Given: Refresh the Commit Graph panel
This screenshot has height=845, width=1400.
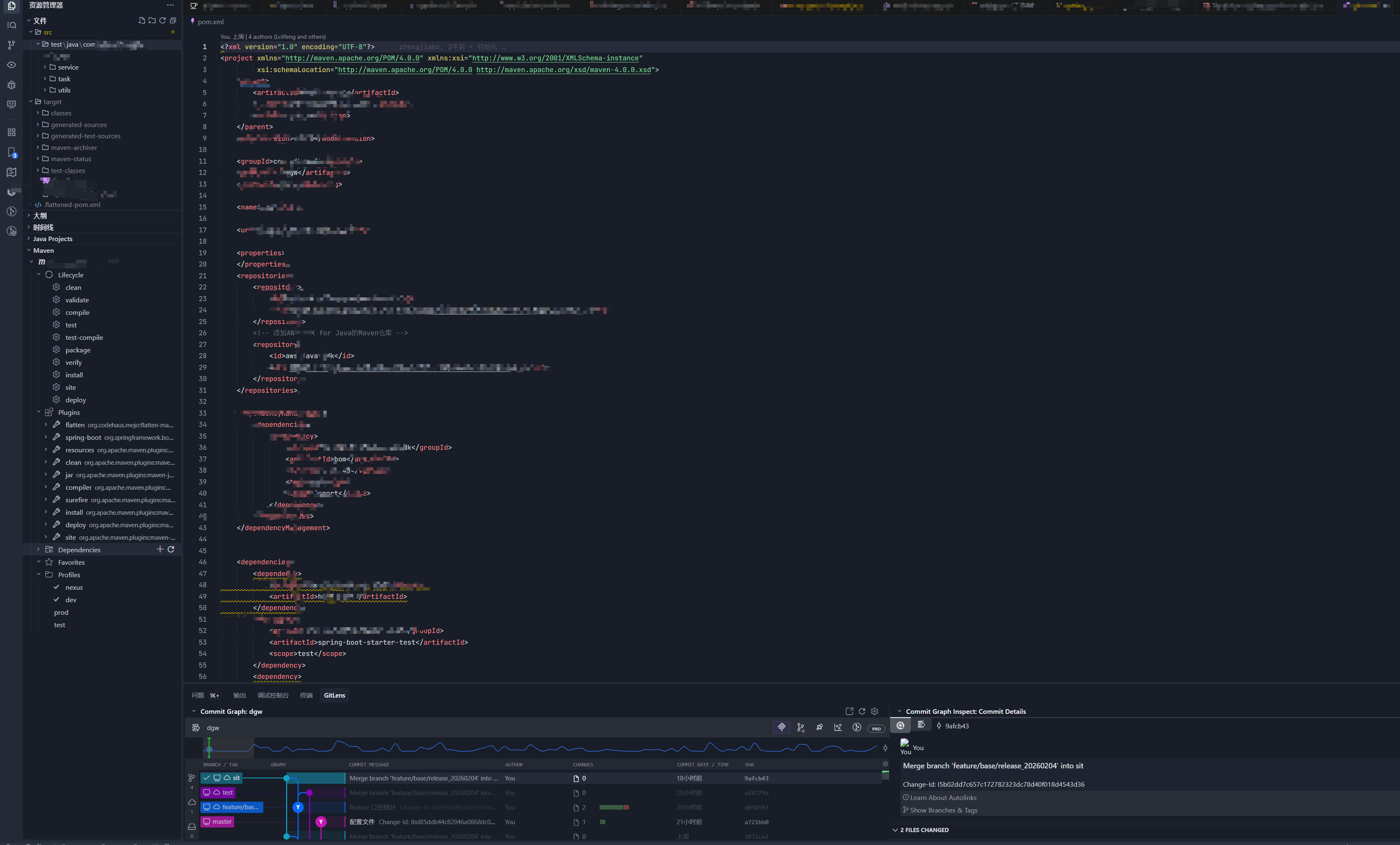Looking at the screenshot, I should (x=862, y=712).
